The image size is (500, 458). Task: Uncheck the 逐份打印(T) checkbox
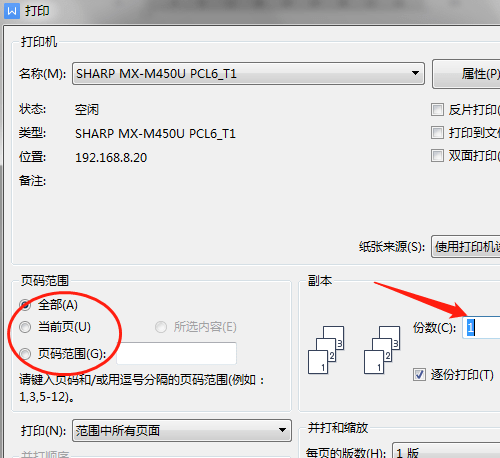tap(419, 374)
